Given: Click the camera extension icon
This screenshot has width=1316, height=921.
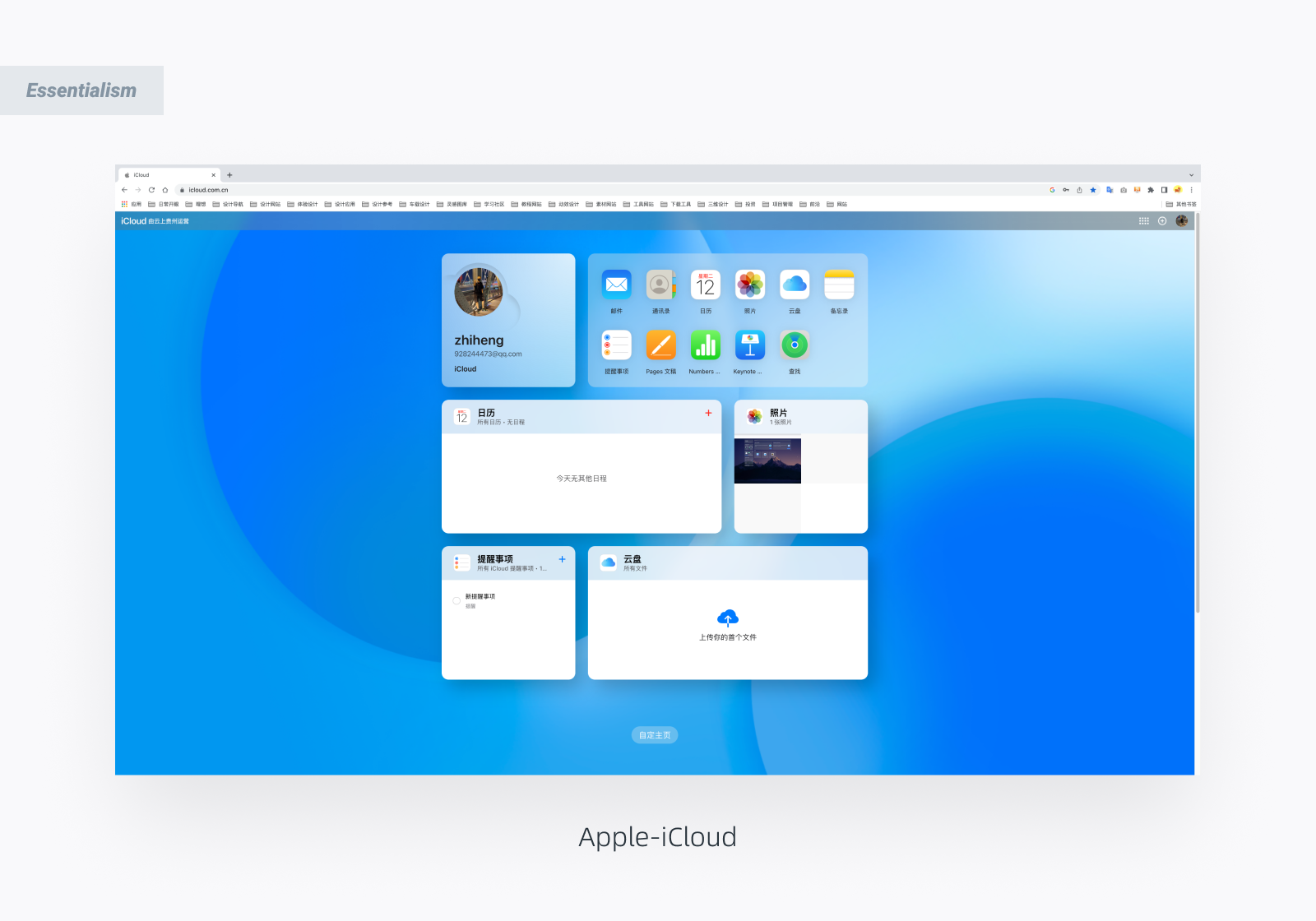Looking at the screenshot, I should pyautogui.click(x=1124, y=190).
